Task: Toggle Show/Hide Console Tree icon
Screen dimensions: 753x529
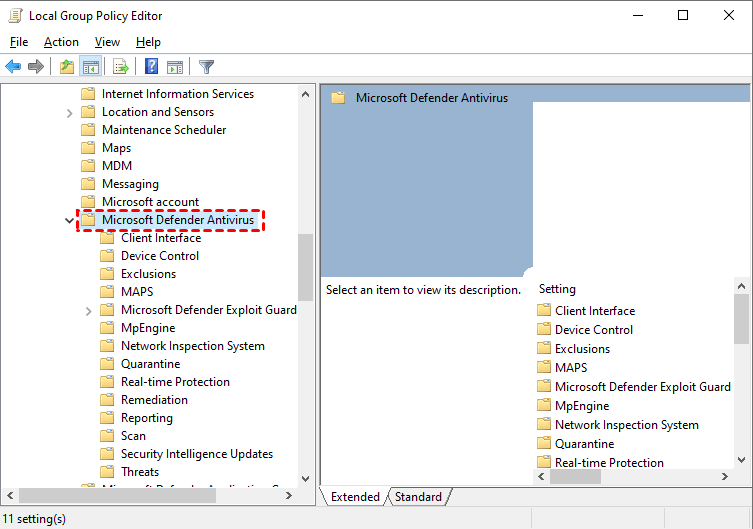Action: click(x=91, y=66)
